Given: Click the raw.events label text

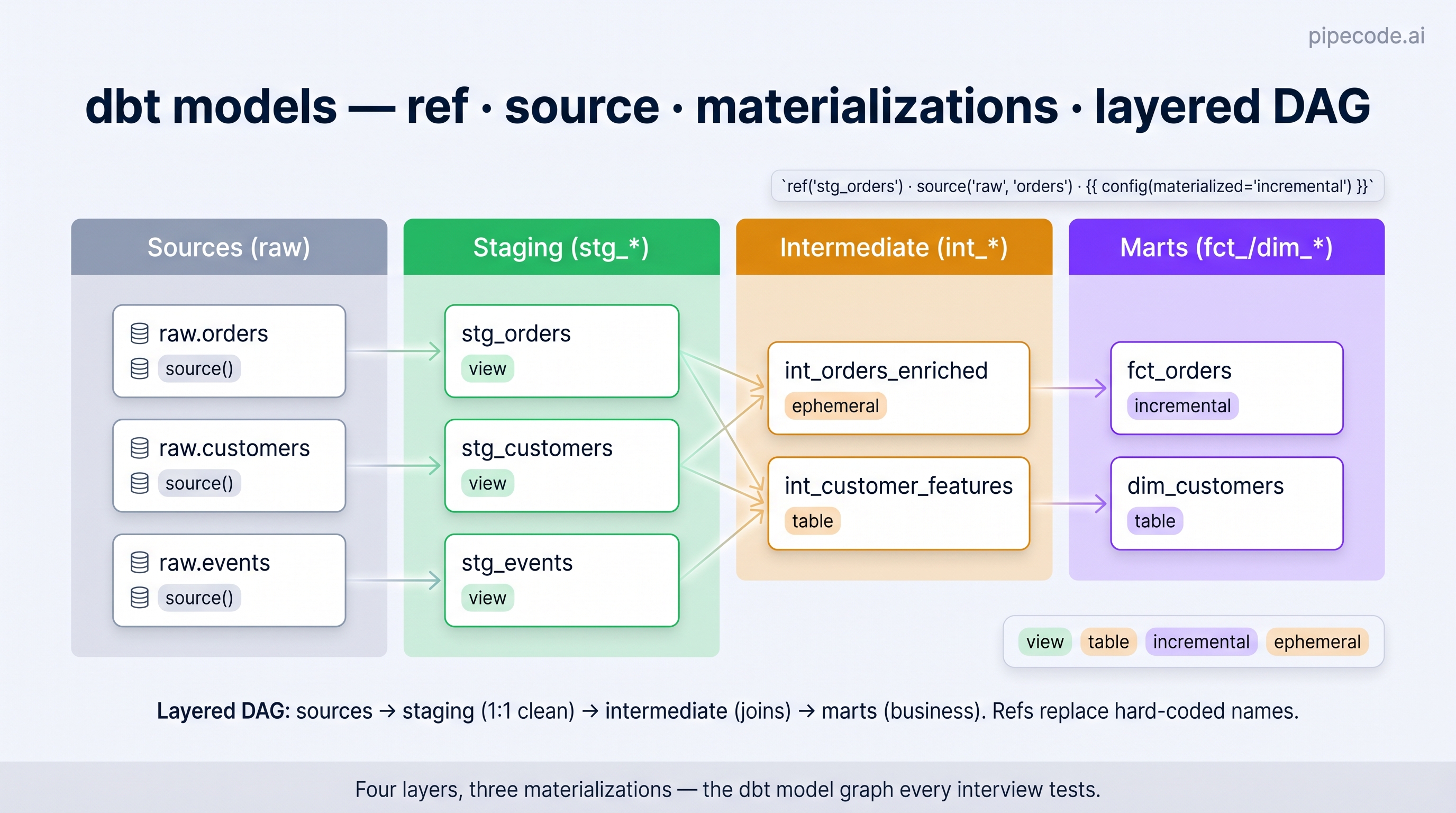Looking at the screenshot, I should [x=214, y=563].
